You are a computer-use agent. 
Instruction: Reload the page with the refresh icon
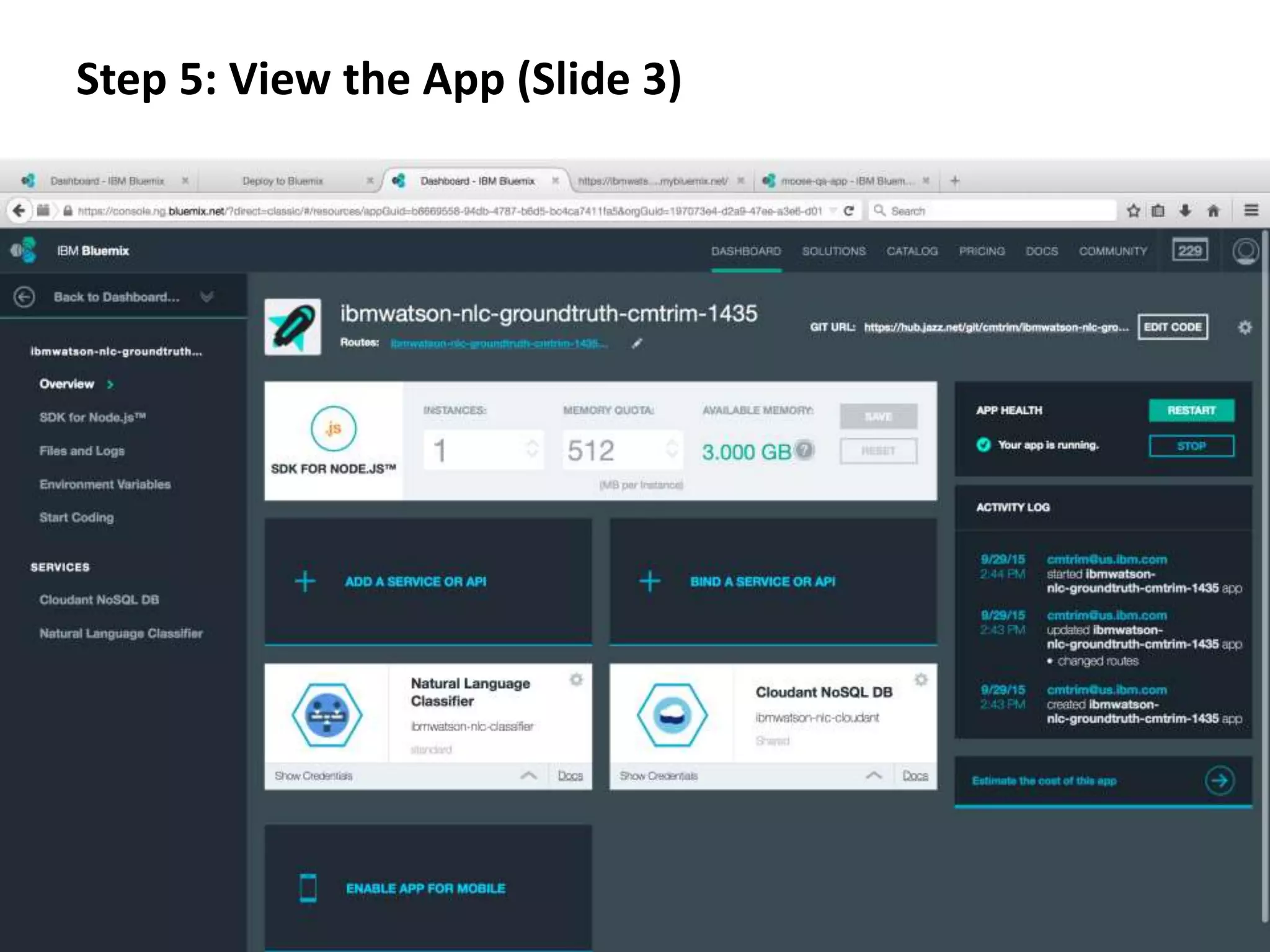[849, 211]
